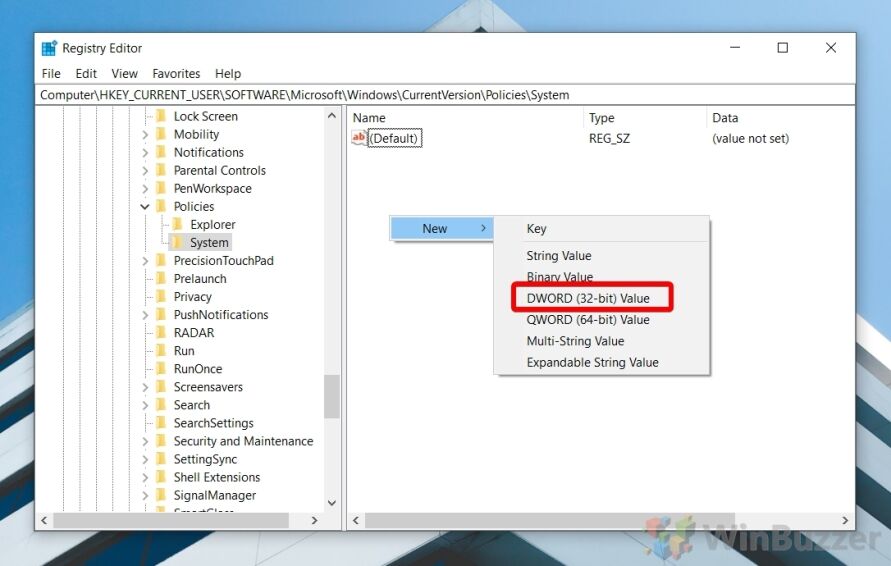Image resolution: width=891 pixels, height=566 pixels.
Task: Click tree pane vertical scrollbar thumb
Action: click(x=332, y=396)
